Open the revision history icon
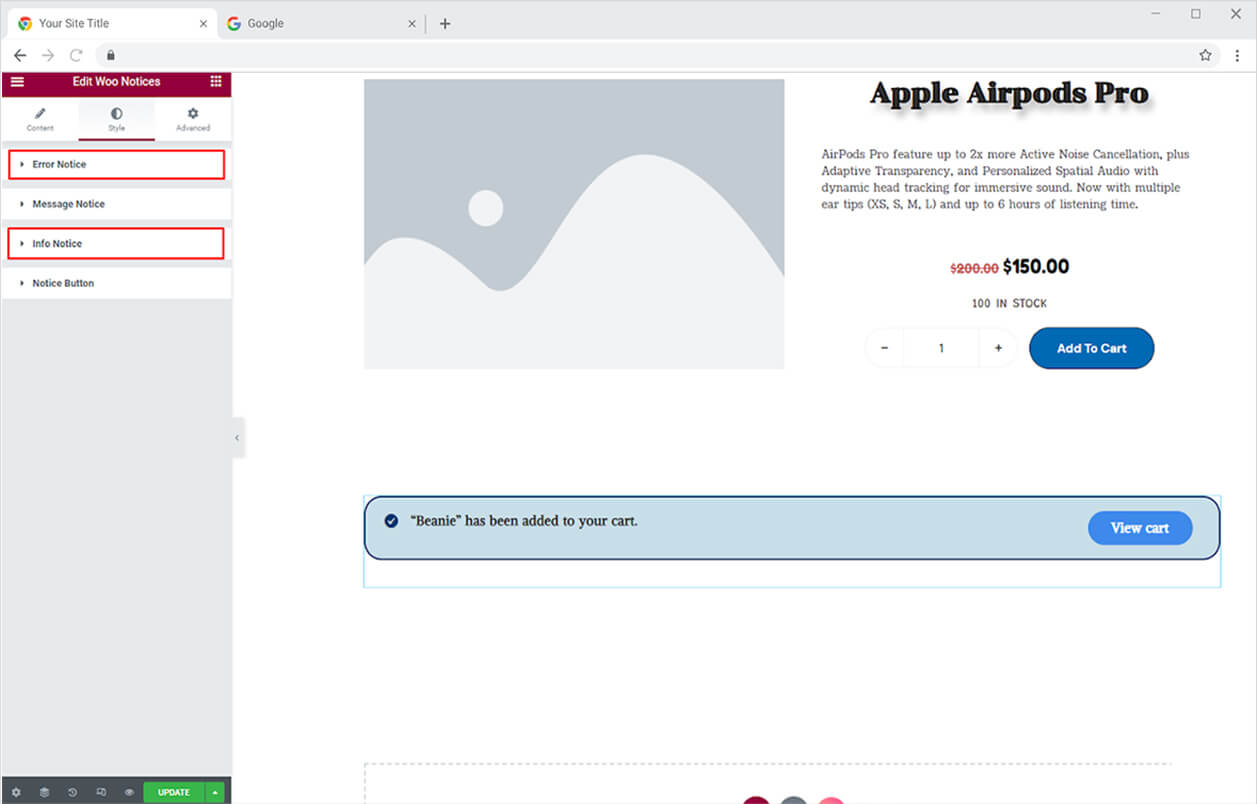The height and width of the screenshot is (804, 1257). (73, 792)
